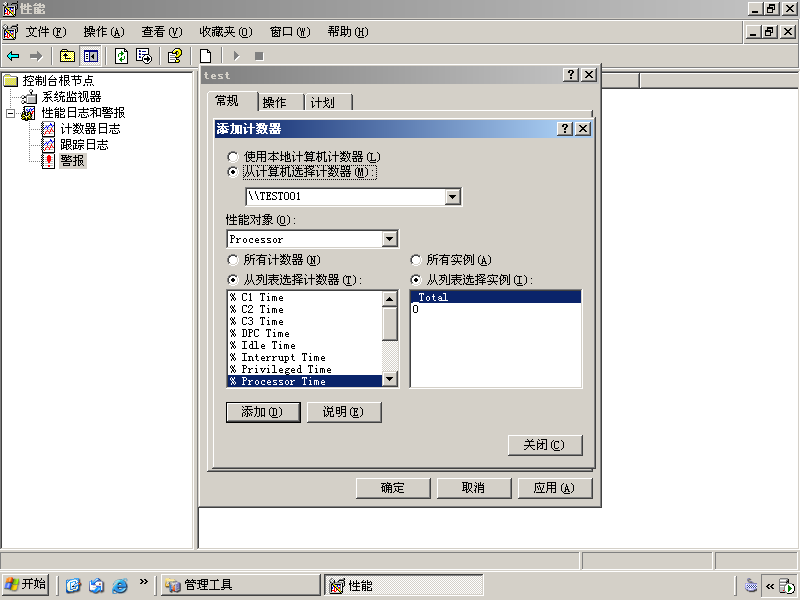Click the Forward arrow toolbar icon

(35, 56)
